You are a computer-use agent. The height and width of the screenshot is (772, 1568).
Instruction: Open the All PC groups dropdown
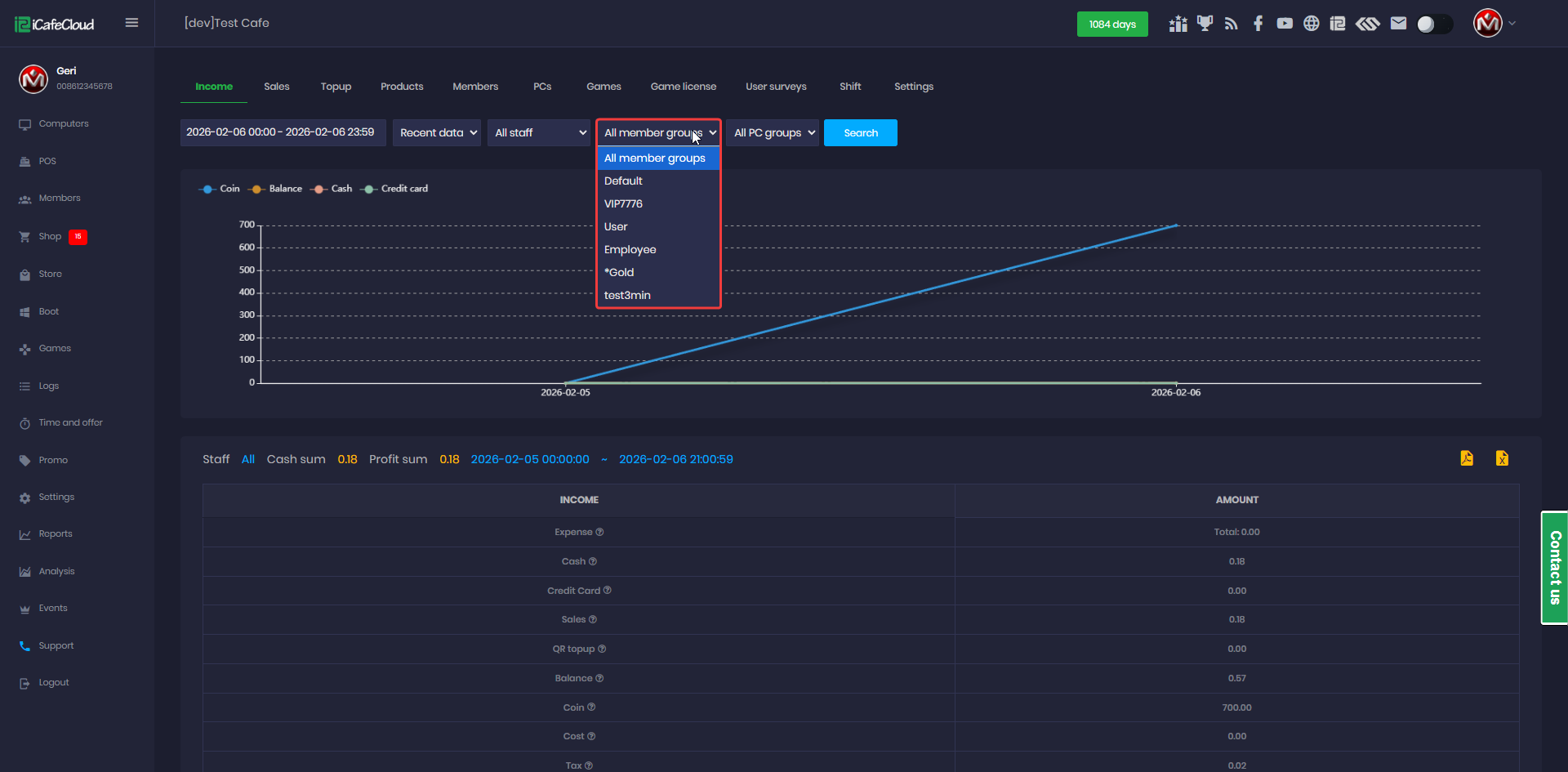[x=773, y=133]
